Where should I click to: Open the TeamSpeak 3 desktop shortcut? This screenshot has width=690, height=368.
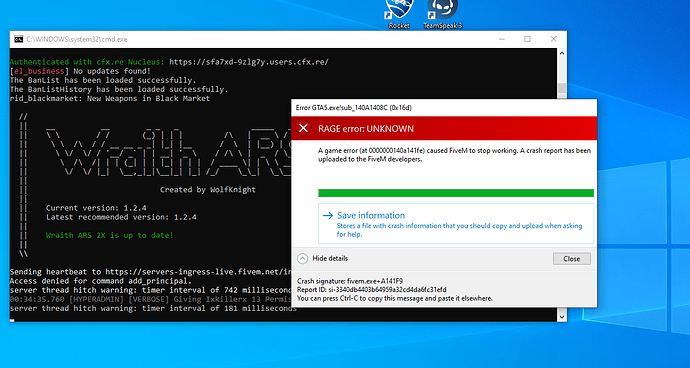443,14
